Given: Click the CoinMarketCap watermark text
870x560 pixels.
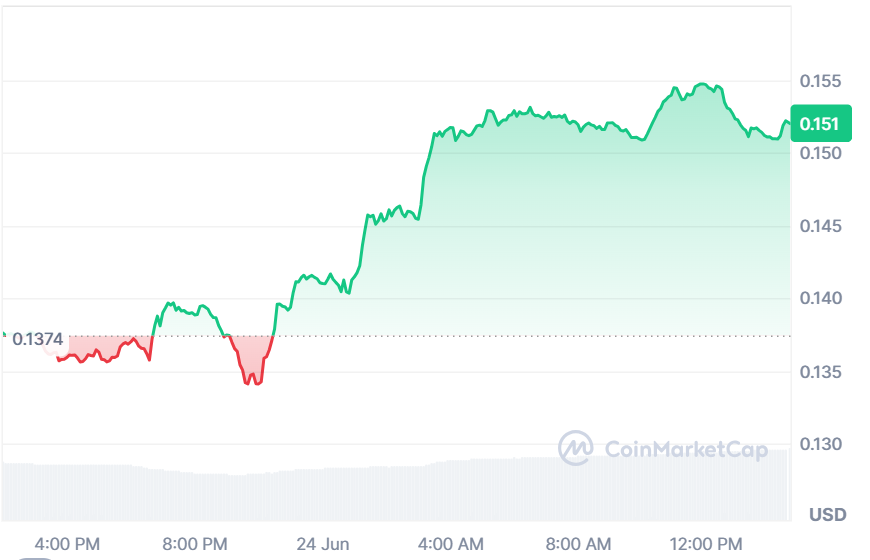Looking at the screenshot, I should (686, 449).
